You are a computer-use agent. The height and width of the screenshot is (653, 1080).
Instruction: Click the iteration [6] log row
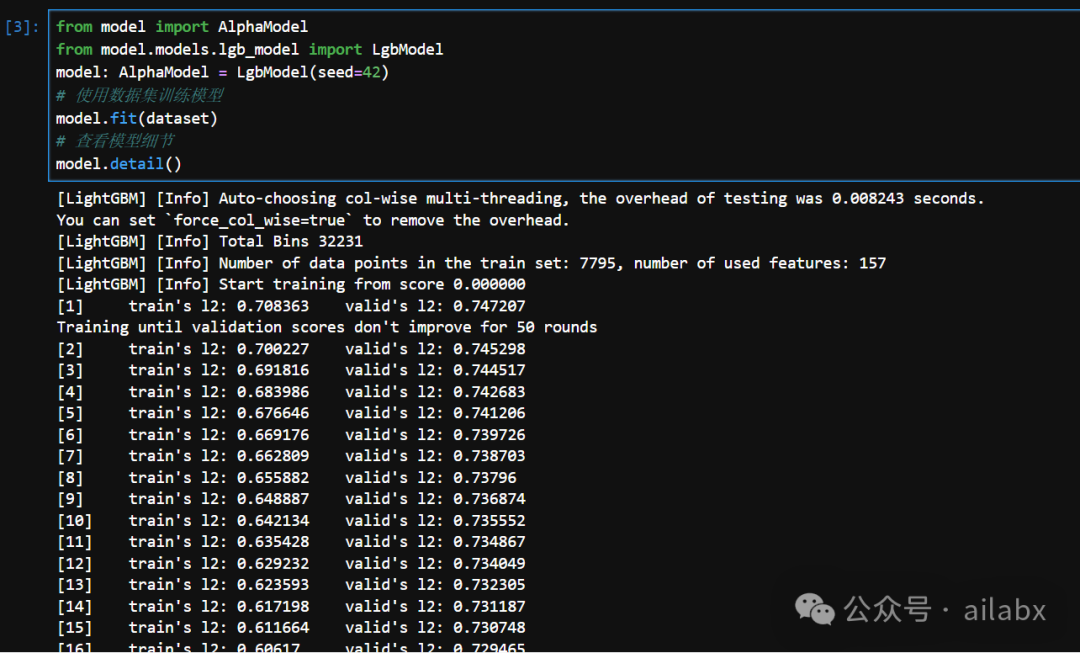click(x=291, y=435)
